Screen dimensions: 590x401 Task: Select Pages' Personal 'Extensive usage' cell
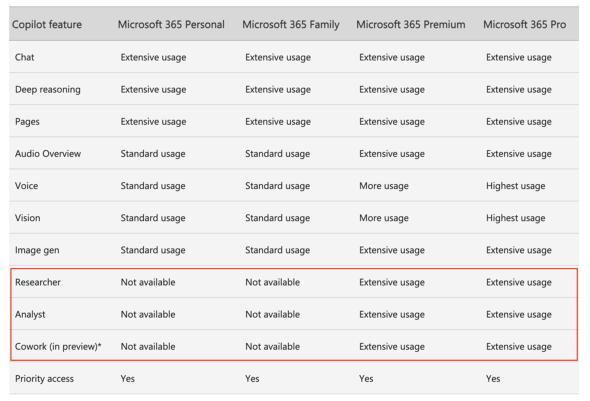click(154, 122)
